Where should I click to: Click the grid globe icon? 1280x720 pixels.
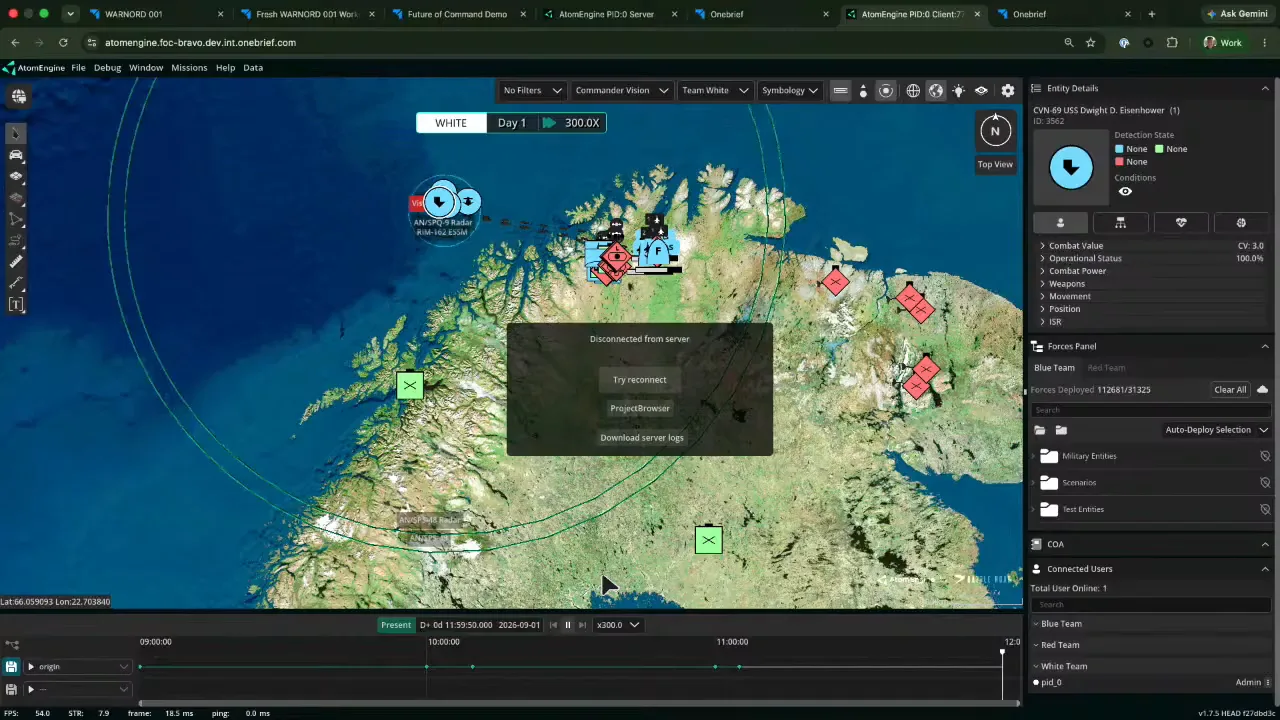tap(913, 90)
